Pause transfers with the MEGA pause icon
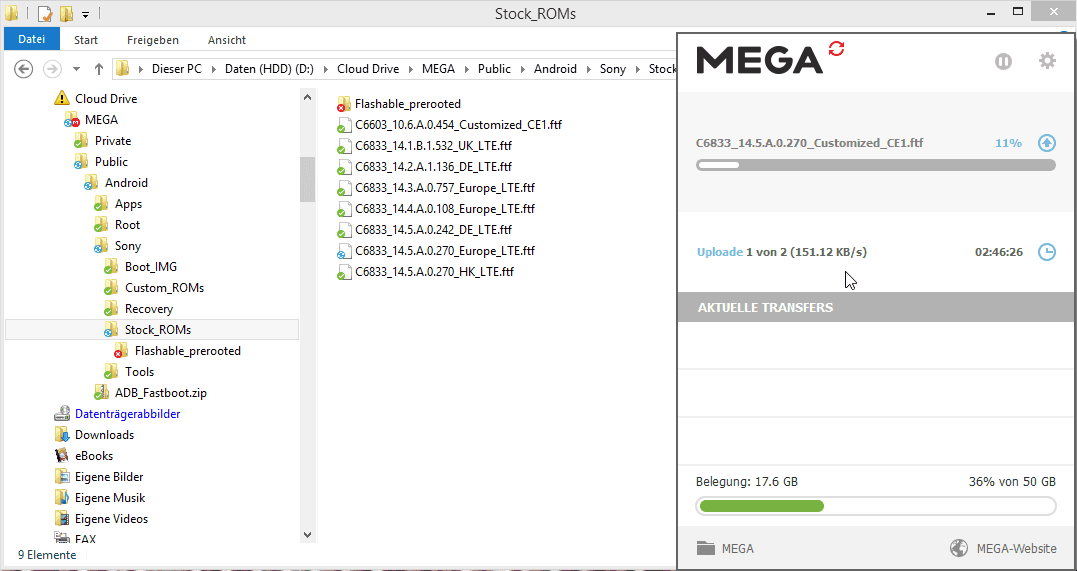The image size is (1077, 571). tap(1004, 62)
